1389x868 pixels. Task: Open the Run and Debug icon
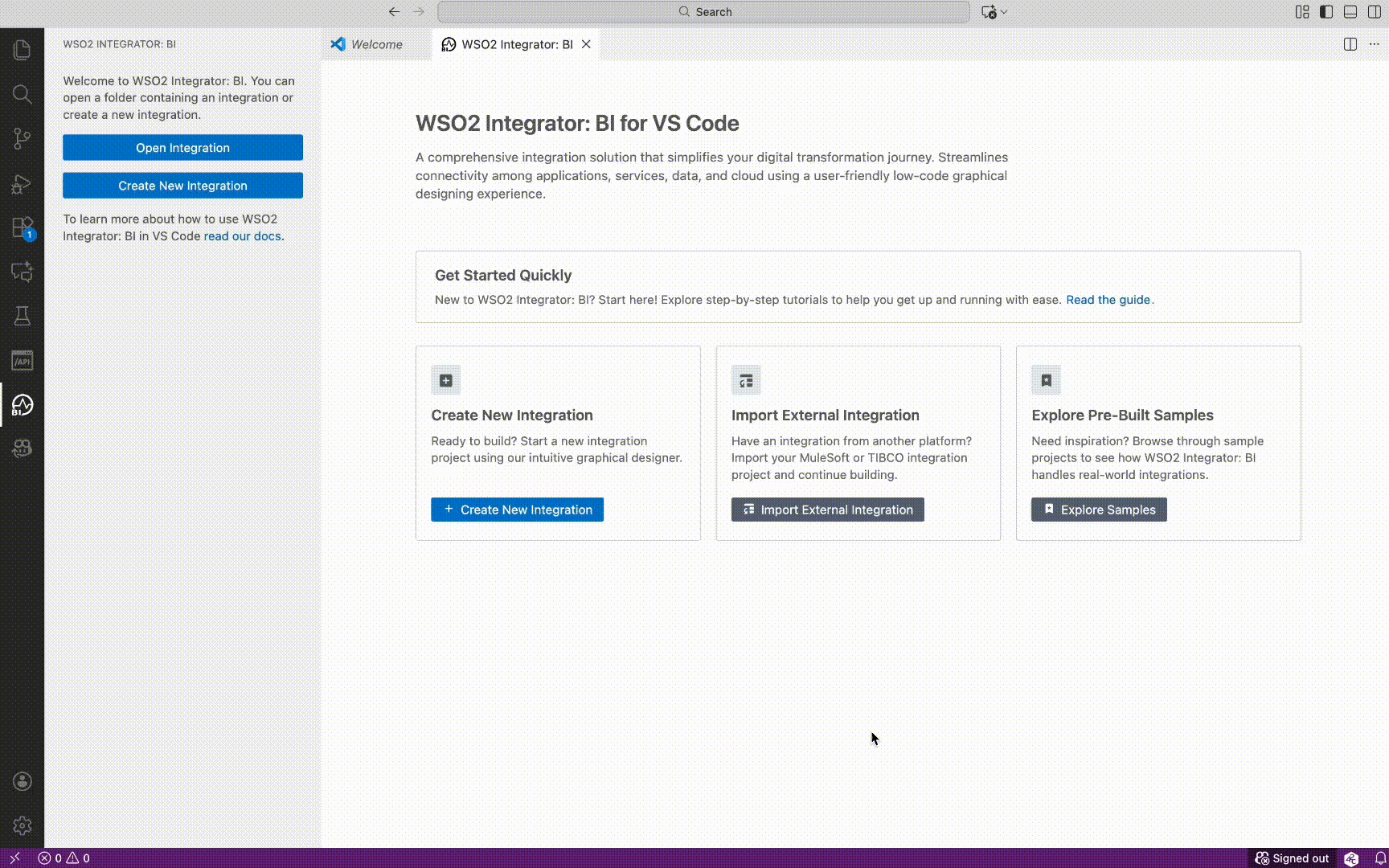tap(22, 183)
